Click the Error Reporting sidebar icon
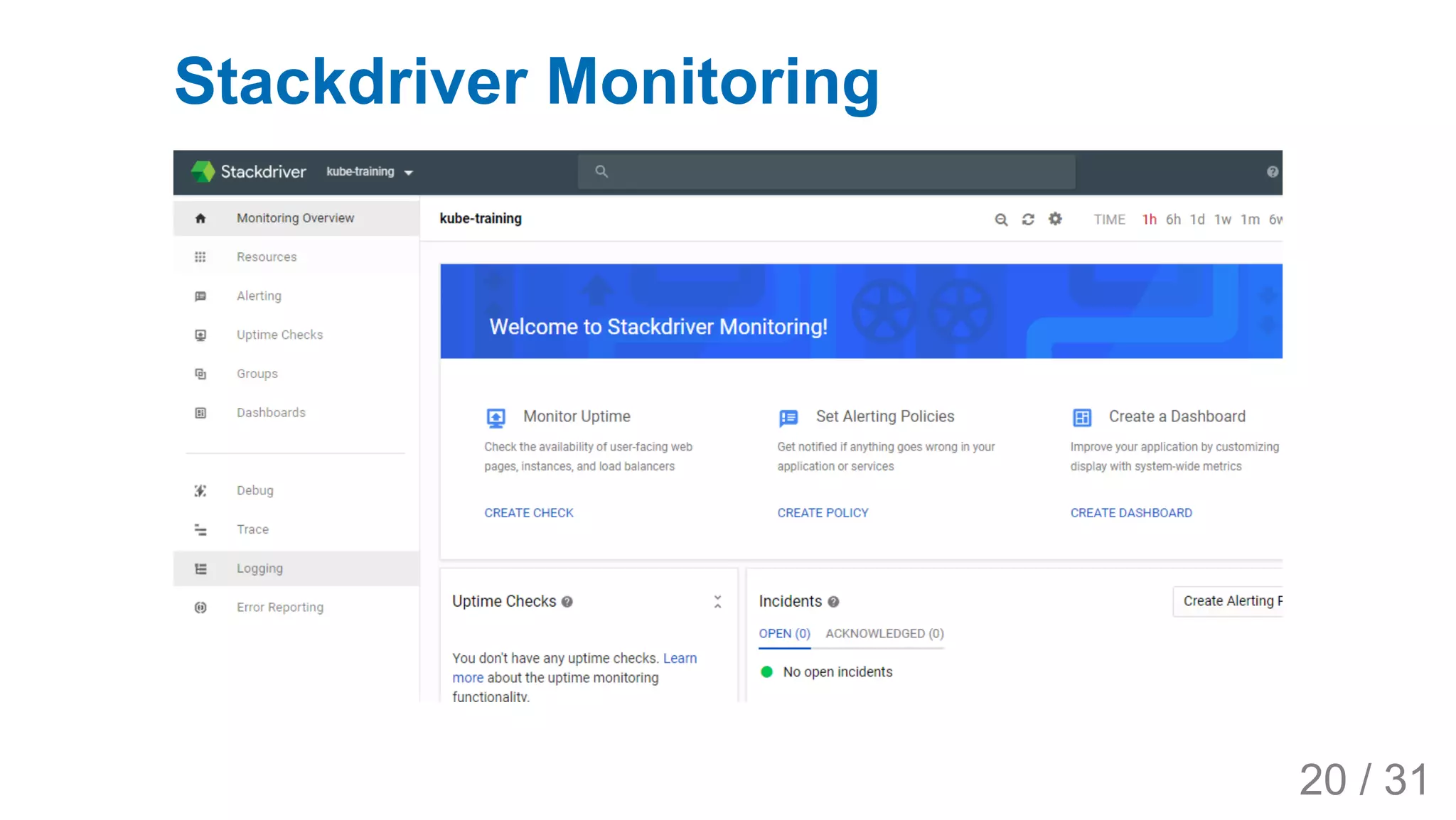The image size is (1456, 820). click(x=200, y=608)
